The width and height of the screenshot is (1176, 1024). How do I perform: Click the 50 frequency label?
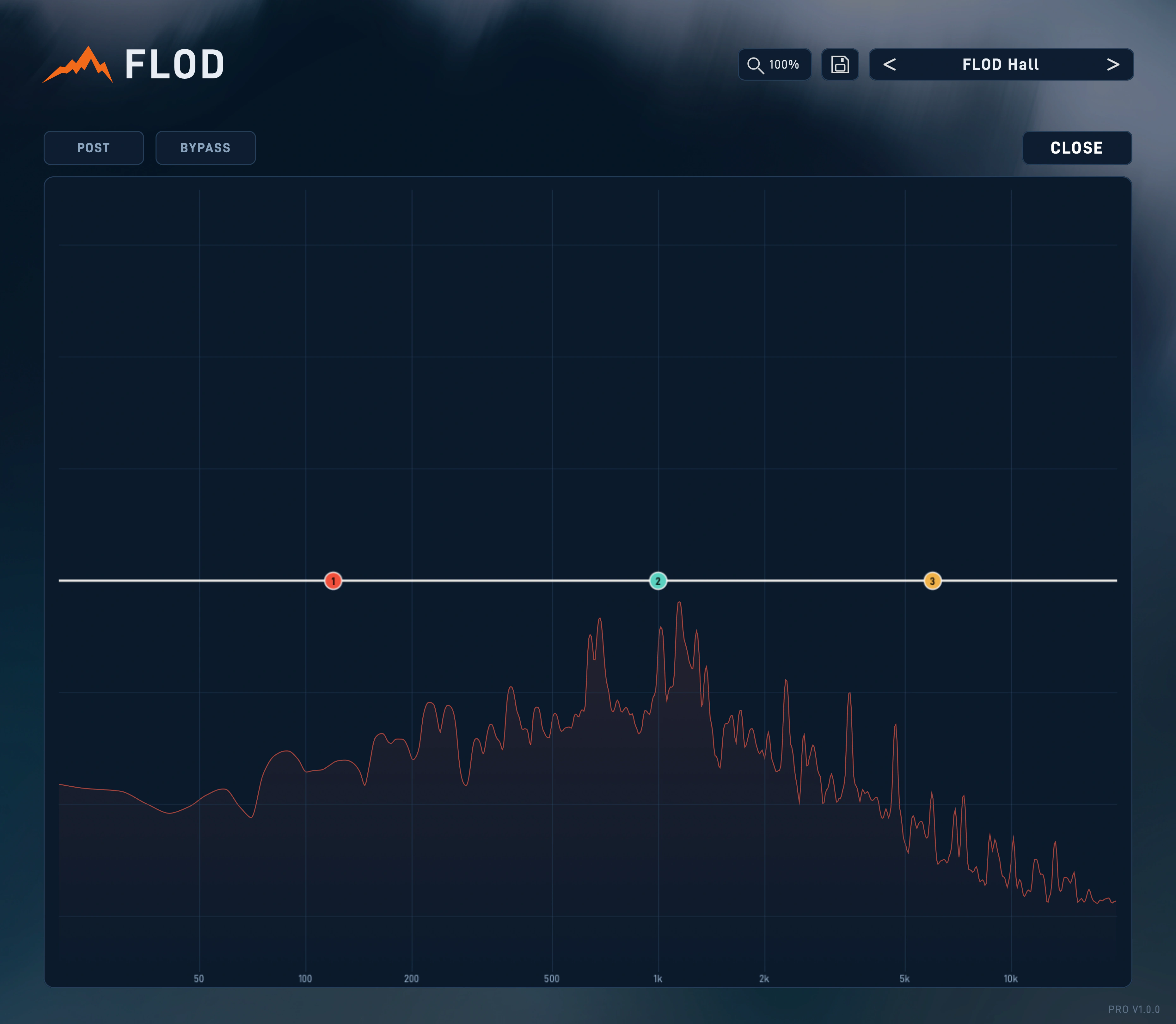click(x=199, y=979)
